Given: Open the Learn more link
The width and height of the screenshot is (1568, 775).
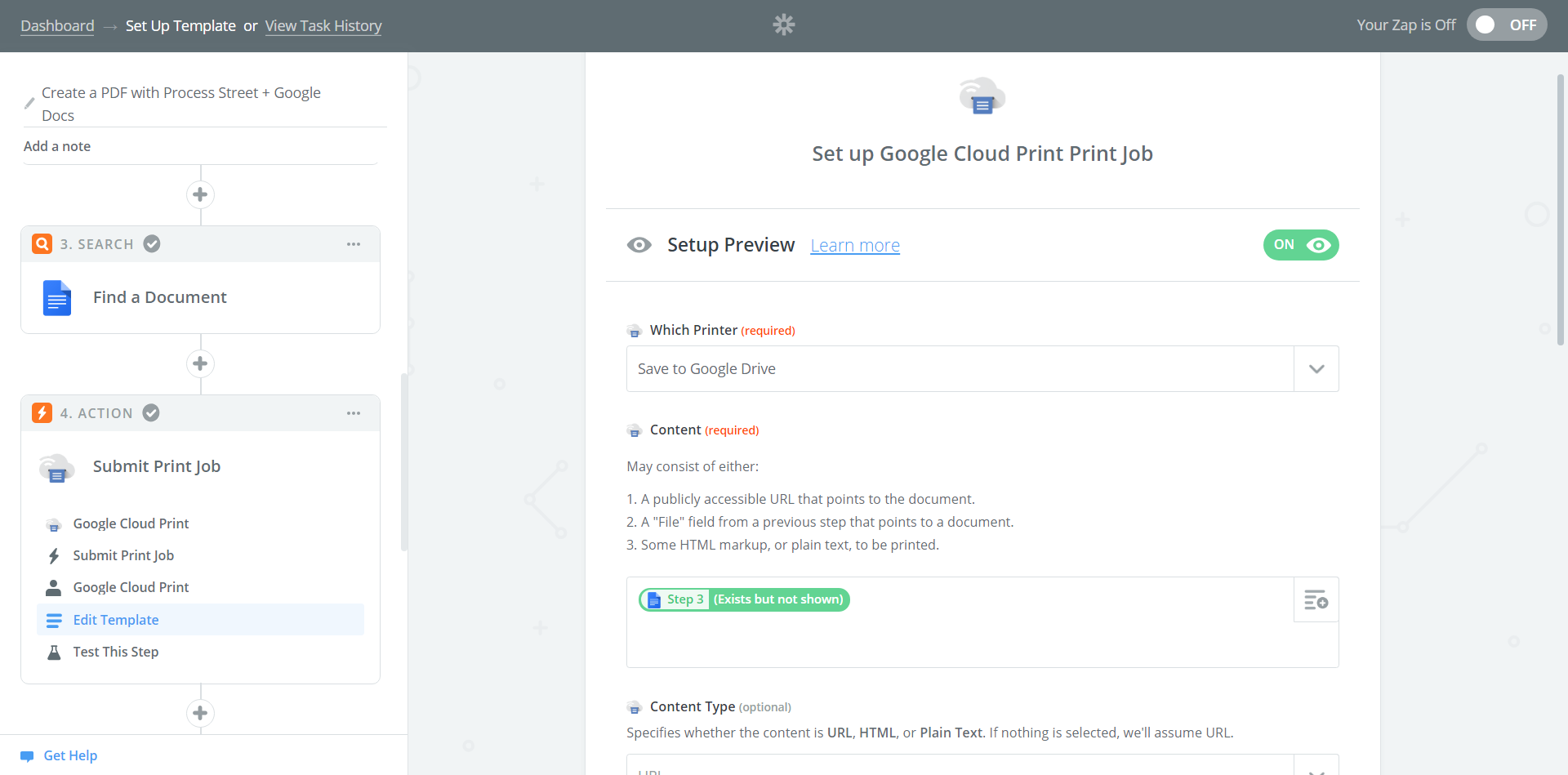Looking at the screenshot, I should click(x=854, y=246).
